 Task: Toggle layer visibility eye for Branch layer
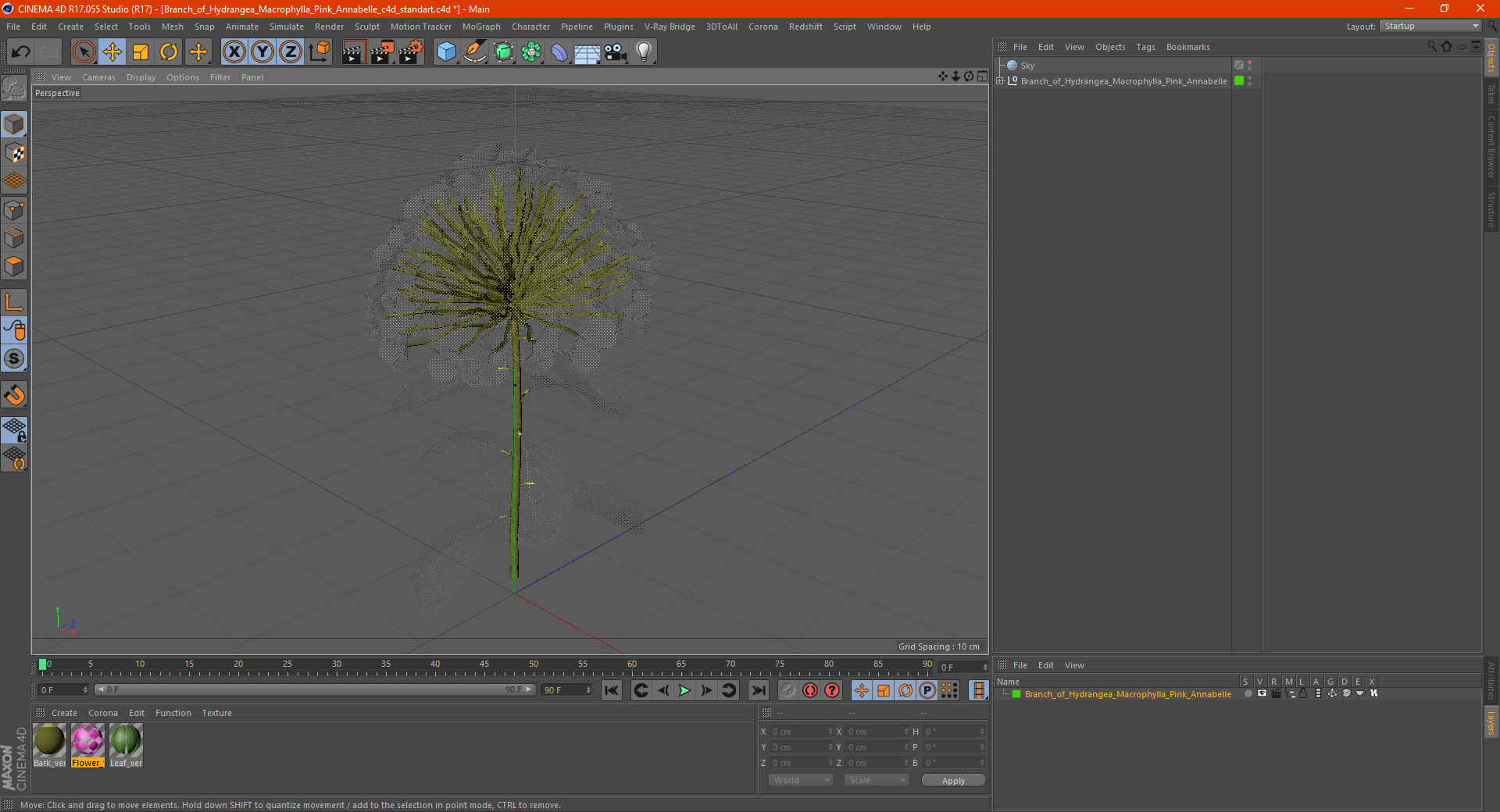pos(1262,693)
